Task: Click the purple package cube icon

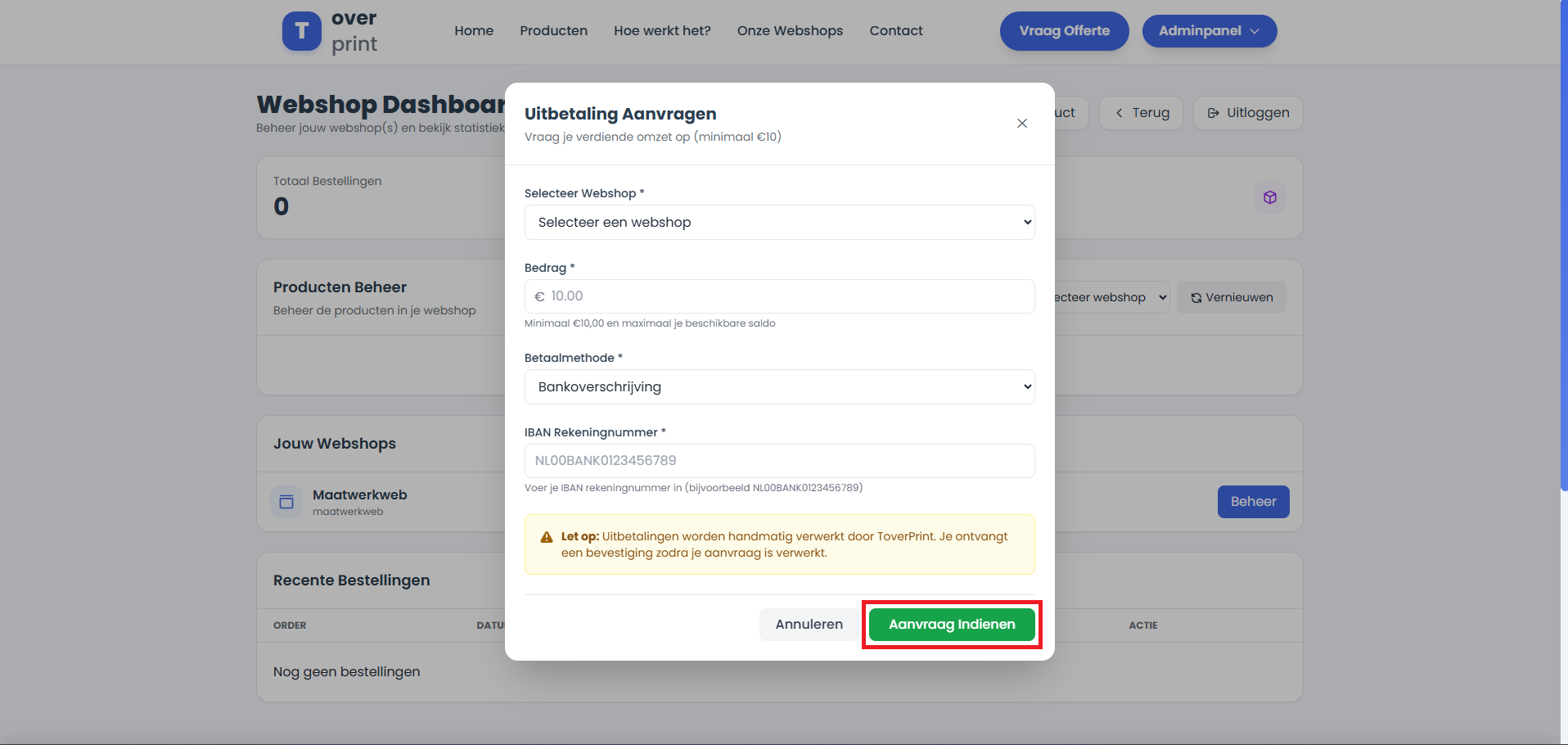Action: (x=1269, y=197)
